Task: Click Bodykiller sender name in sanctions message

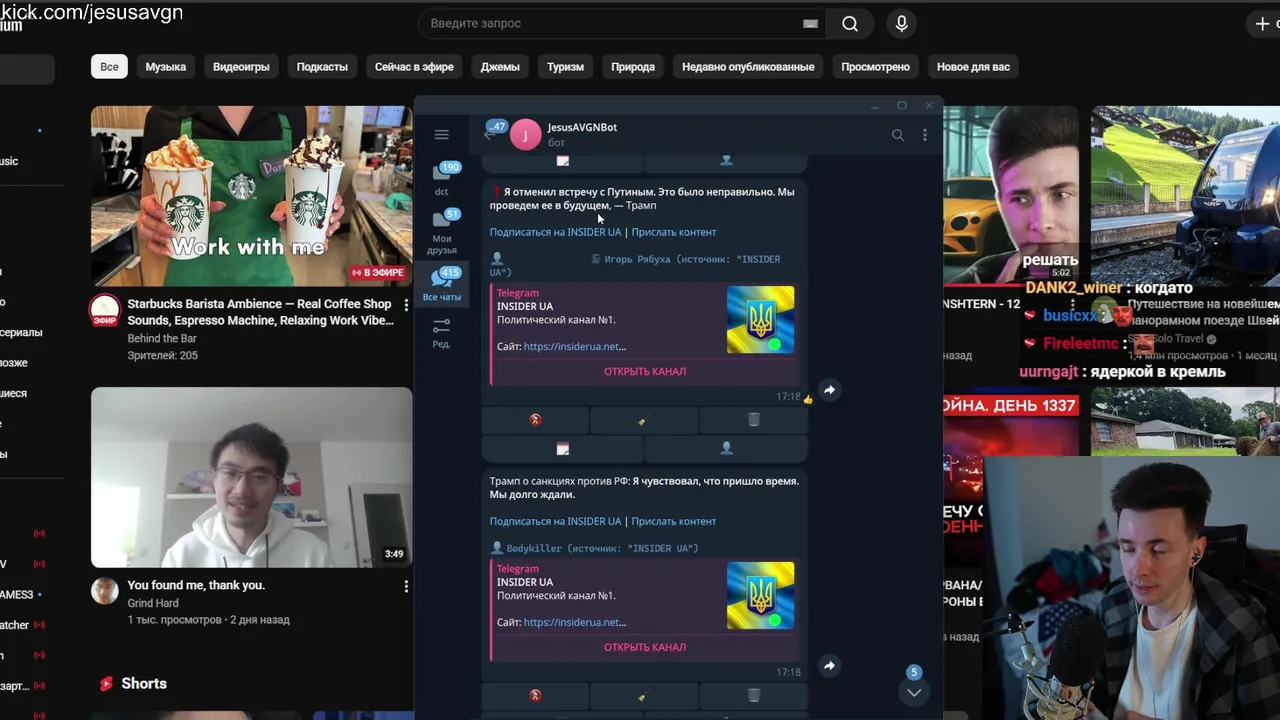Action: tap(534, 548)
